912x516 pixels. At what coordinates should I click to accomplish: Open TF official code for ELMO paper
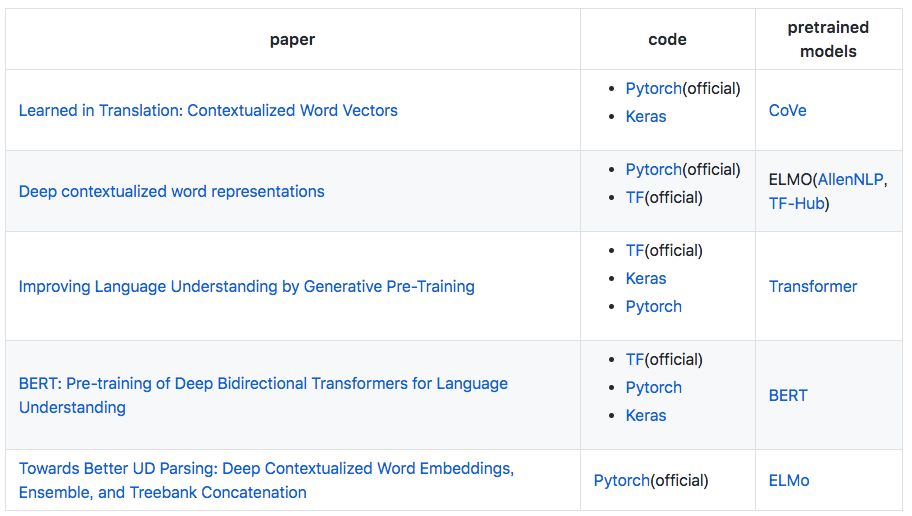(635, 197)
